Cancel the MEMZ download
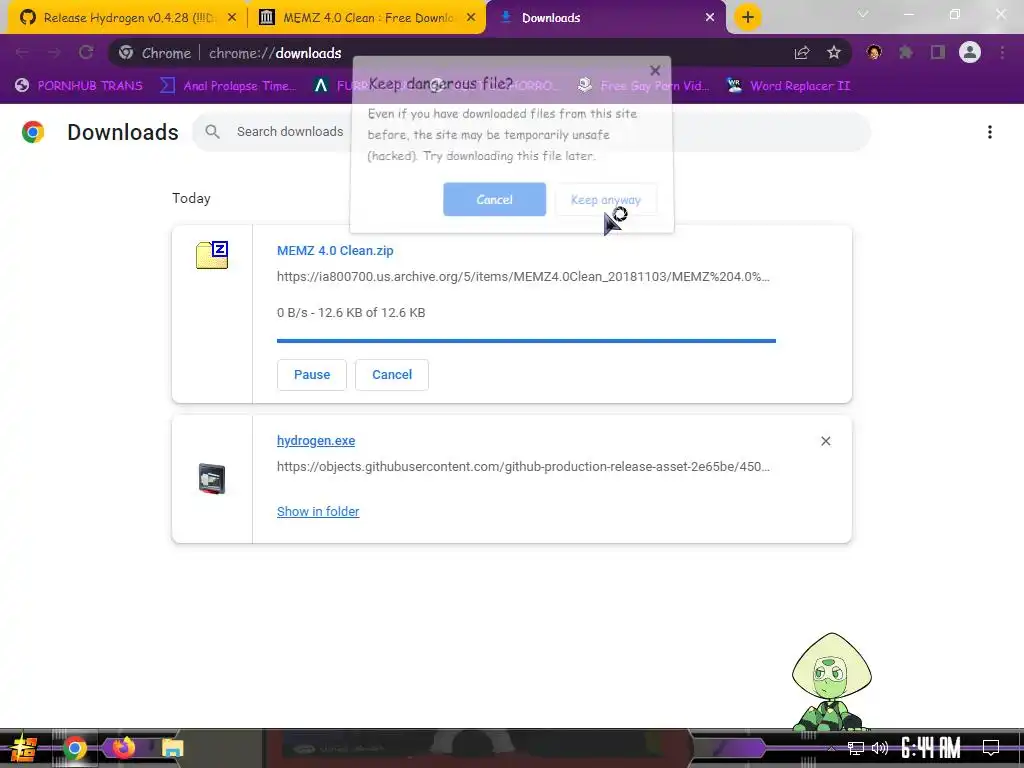1024x768 pixels. (x=392, y=375)
